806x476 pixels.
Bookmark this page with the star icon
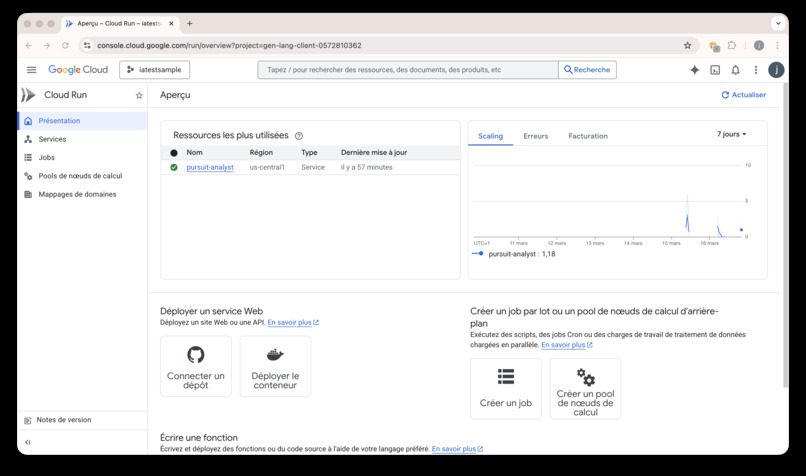[x=687, y=45]
